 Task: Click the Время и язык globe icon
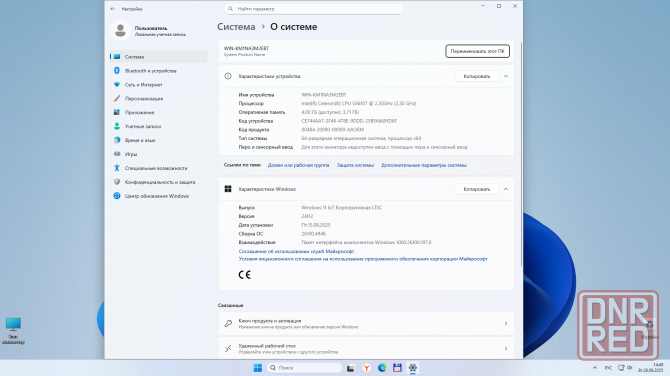click(x=117, y=140)
